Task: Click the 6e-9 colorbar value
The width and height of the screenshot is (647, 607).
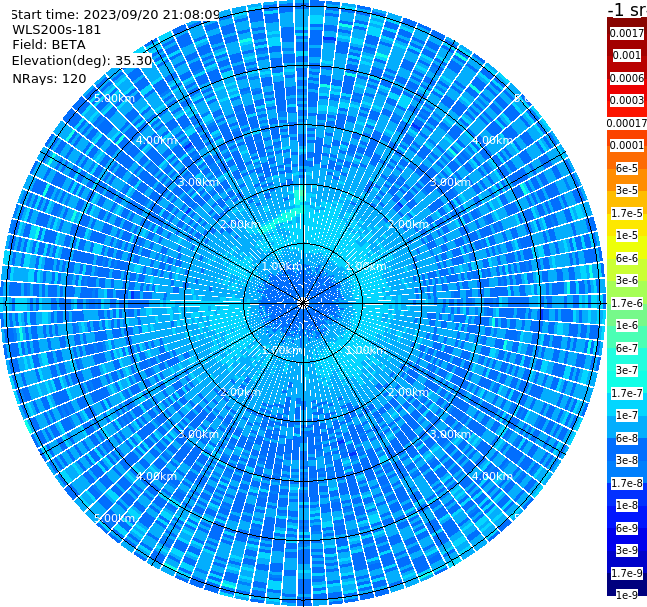Action: coord(627,528)
